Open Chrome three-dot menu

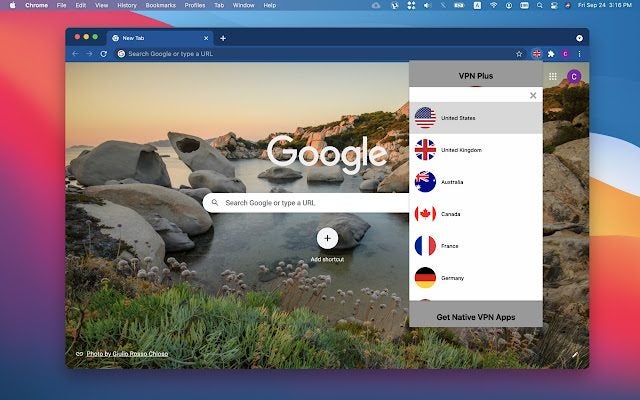click(x=579, y=54)
